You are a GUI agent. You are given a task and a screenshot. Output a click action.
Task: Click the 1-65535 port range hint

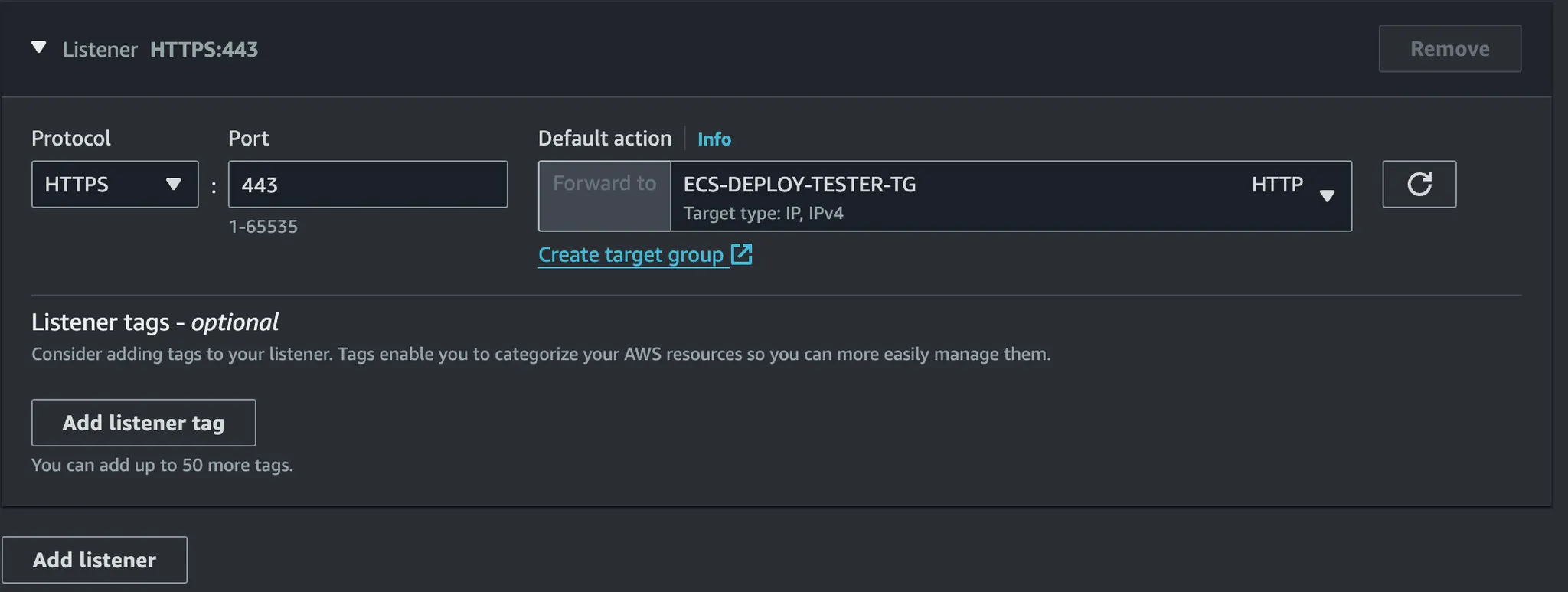pos(263,227)
